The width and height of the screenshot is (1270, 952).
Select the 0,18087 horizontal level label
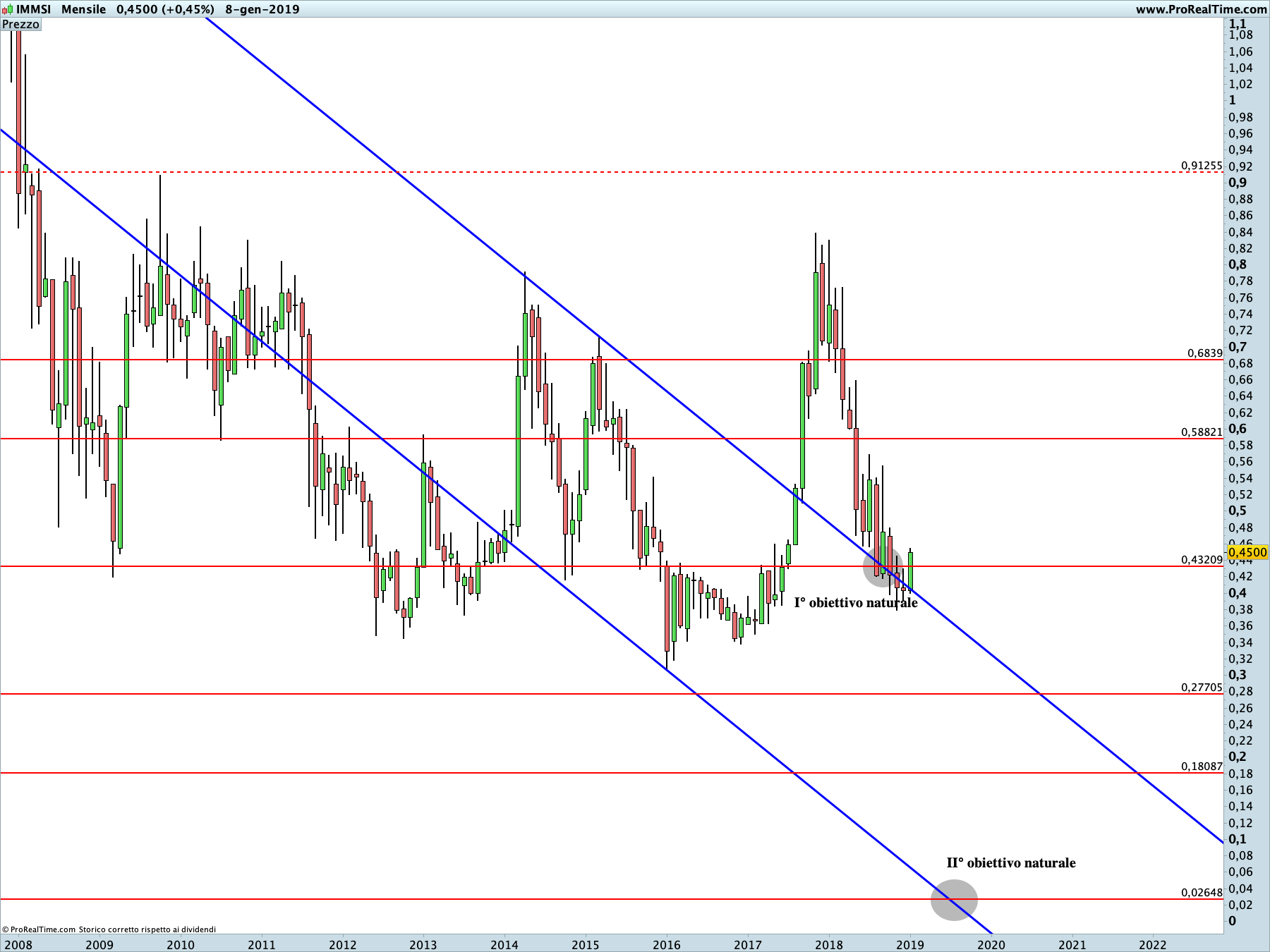(x=1202, y=766)
